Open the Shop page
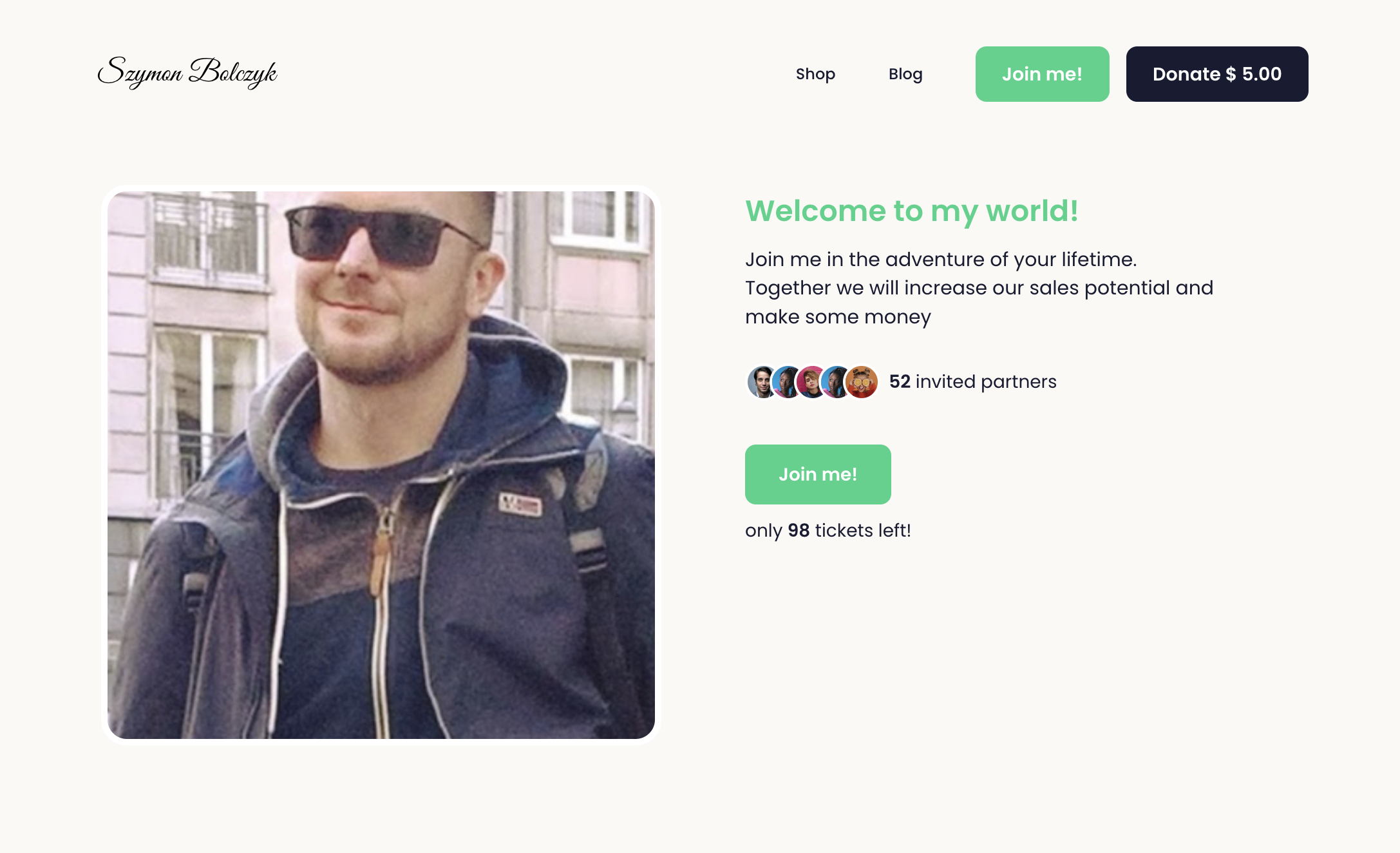1400x853 pixels. (815, 74)
